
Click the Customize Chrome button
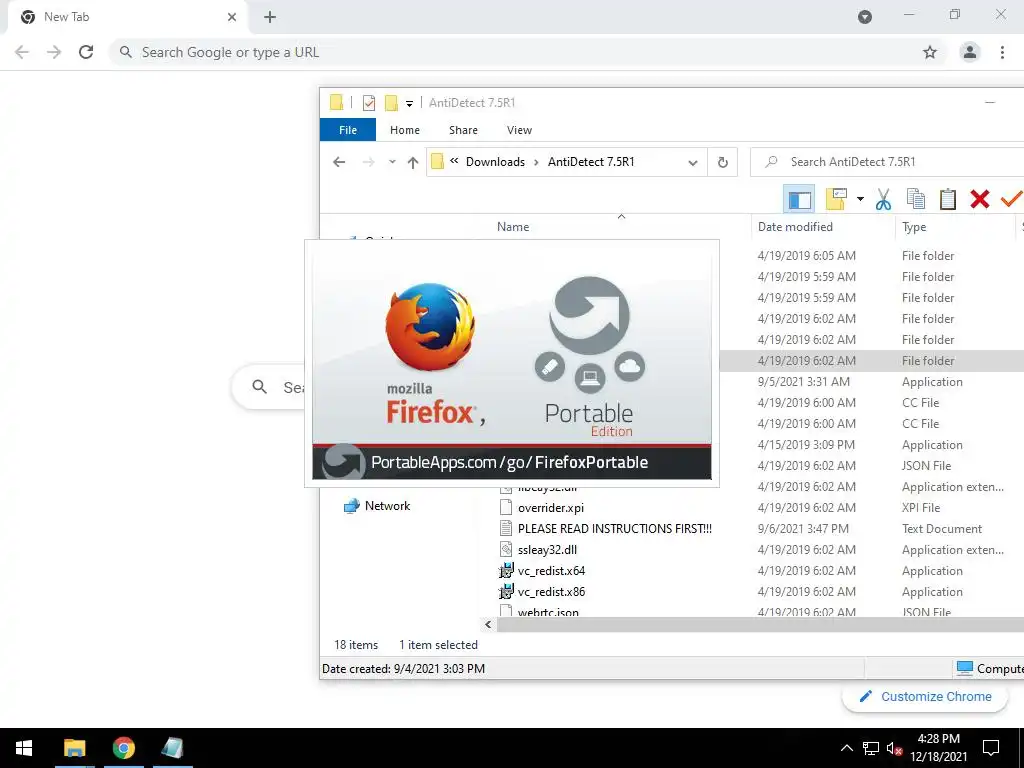tap(924, 697)
